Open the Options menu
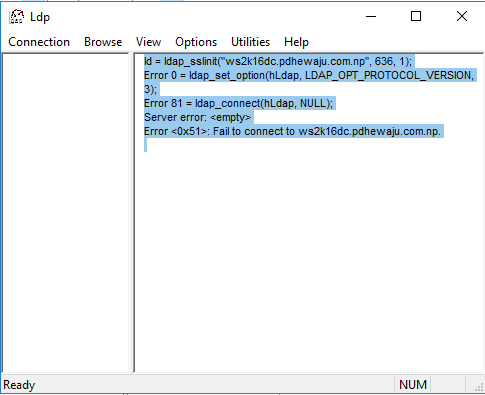This screenshot has width=485, height=395. click(x=196, y=42)
